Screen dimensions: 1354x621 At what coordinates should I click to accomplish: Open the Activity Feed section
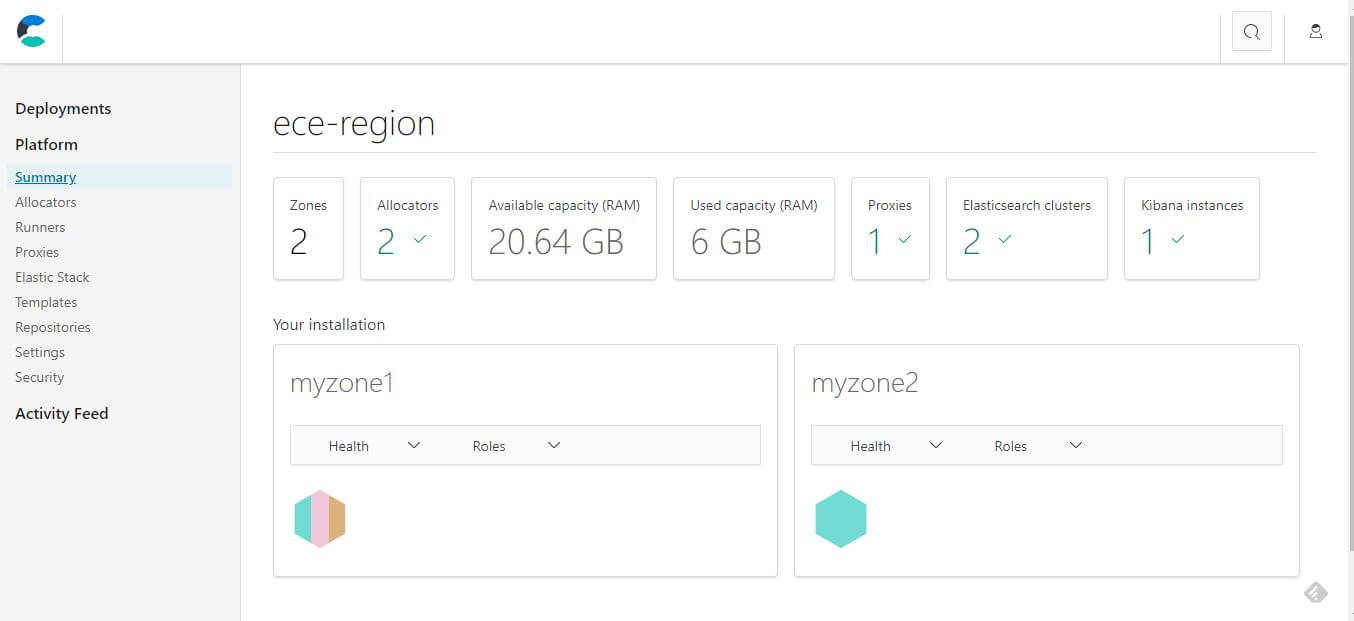point(61,414)
